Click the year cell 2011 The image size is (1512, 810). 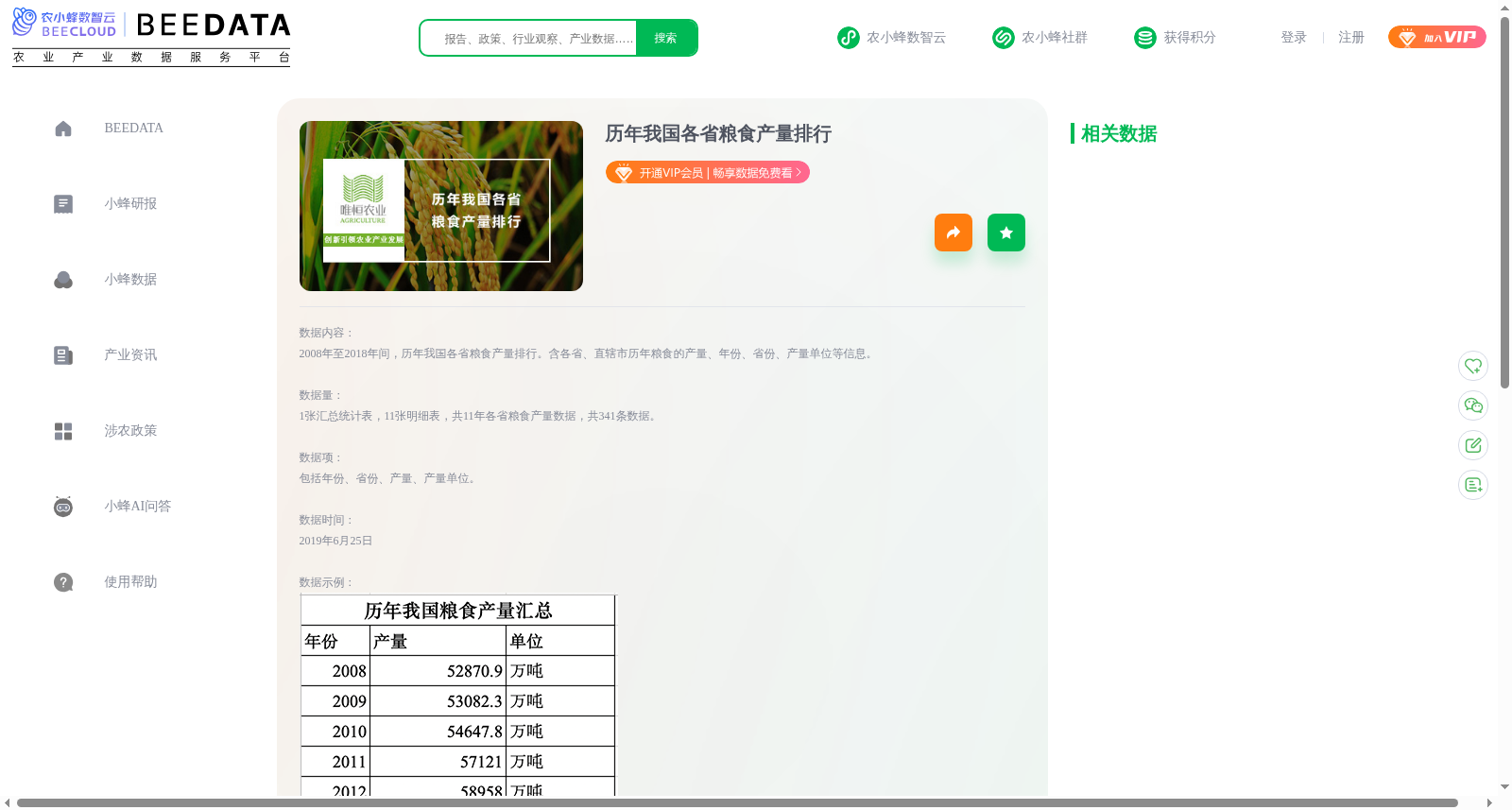coord(335,762)
